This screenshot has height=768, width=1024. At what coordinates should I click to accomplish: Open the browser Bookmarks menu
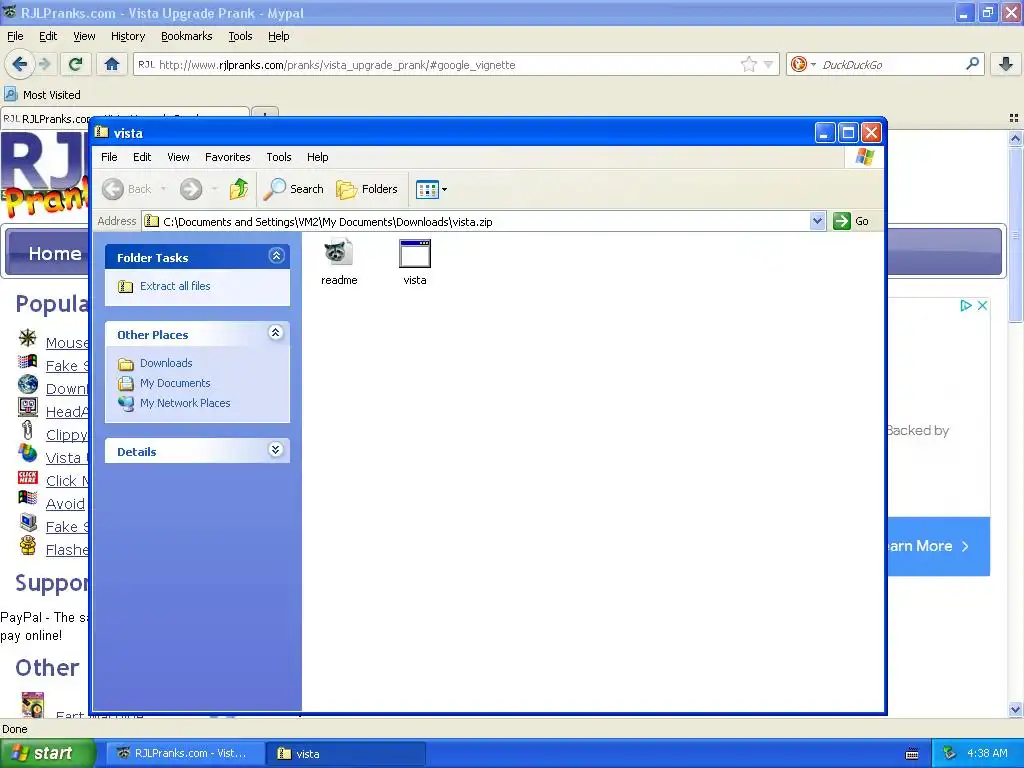(187, 36)
